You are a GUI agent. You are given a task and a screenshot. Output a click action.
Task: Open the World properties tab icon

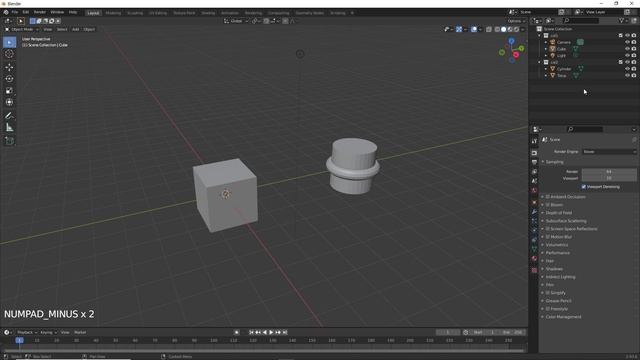point(534,190)
